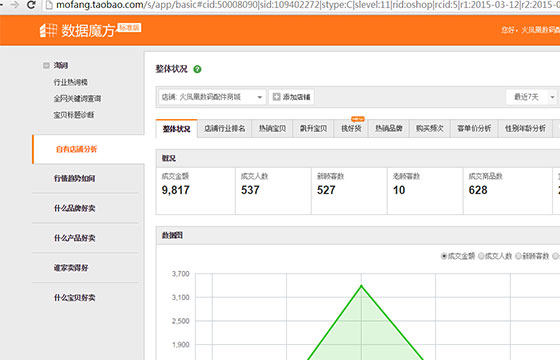The image size is (560, 360).
Task: Select the 成交金额 radio button
Action: (444, 256)
